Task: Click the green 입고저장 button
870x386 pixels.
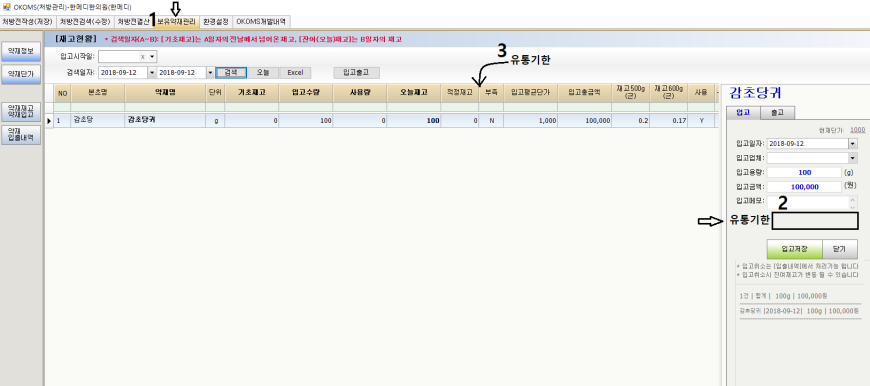Action: (794, 249)
